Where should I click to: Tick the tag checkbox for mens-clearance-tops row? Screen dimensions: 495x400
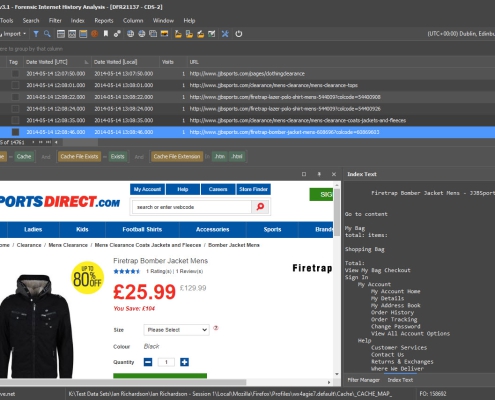[15, 85]
